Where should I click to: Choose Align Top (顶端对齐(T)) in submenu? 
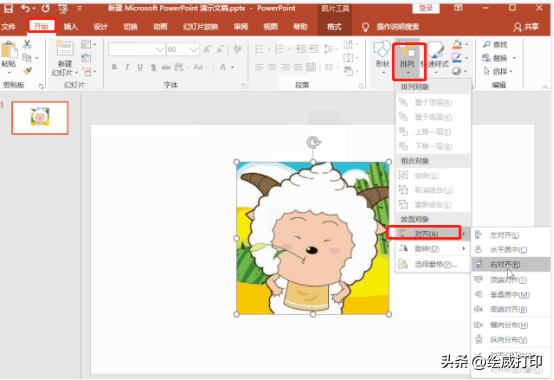[511, 280]
